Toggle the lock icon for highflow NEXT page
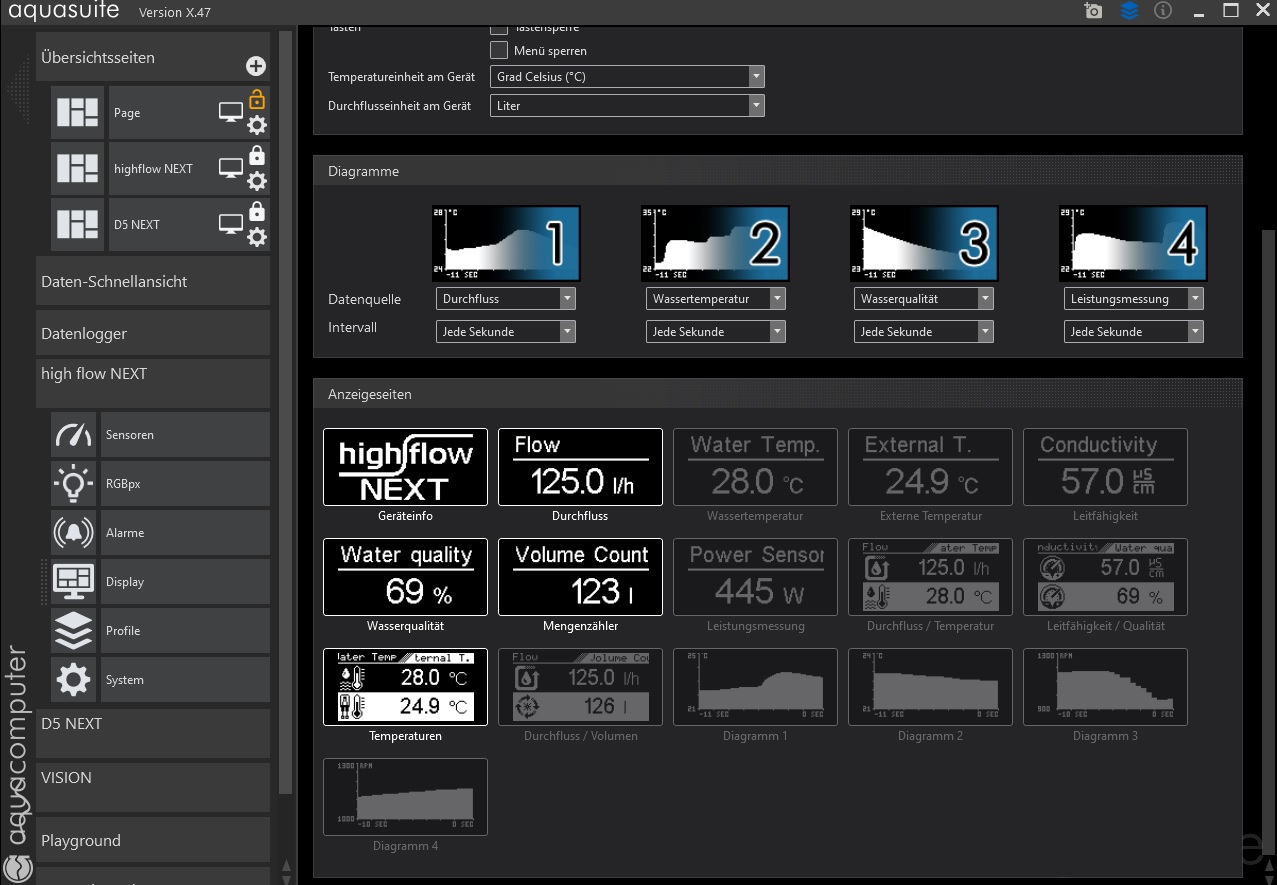Image resolution: width=1277 pixels, height=885 pixels. click(257, 155)
